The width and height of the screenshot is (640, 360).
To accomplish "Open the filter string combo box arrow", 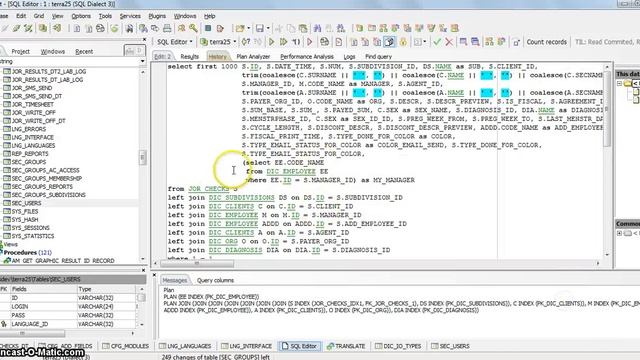I will pyautogui.click(x=142, y=61).
